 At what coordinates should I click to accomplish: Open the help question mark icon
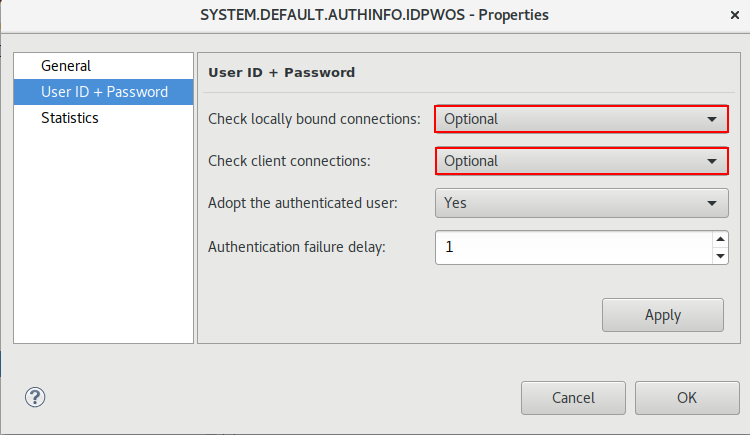tap(35, 397)
